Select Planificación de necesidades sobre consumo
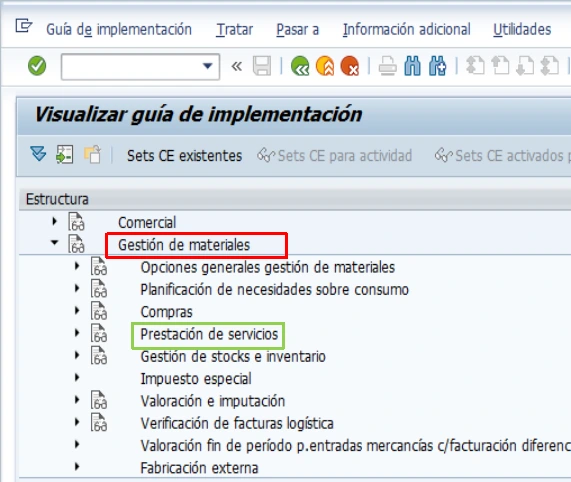 coord(275,290)
